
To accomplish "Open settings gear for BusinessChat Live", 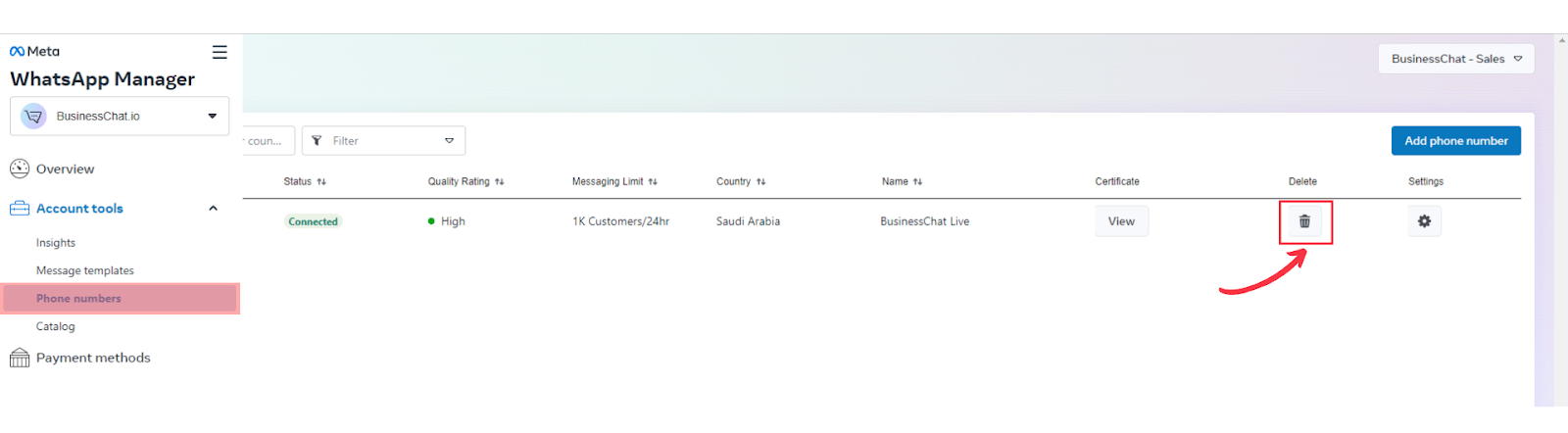I will point(1424,221).
